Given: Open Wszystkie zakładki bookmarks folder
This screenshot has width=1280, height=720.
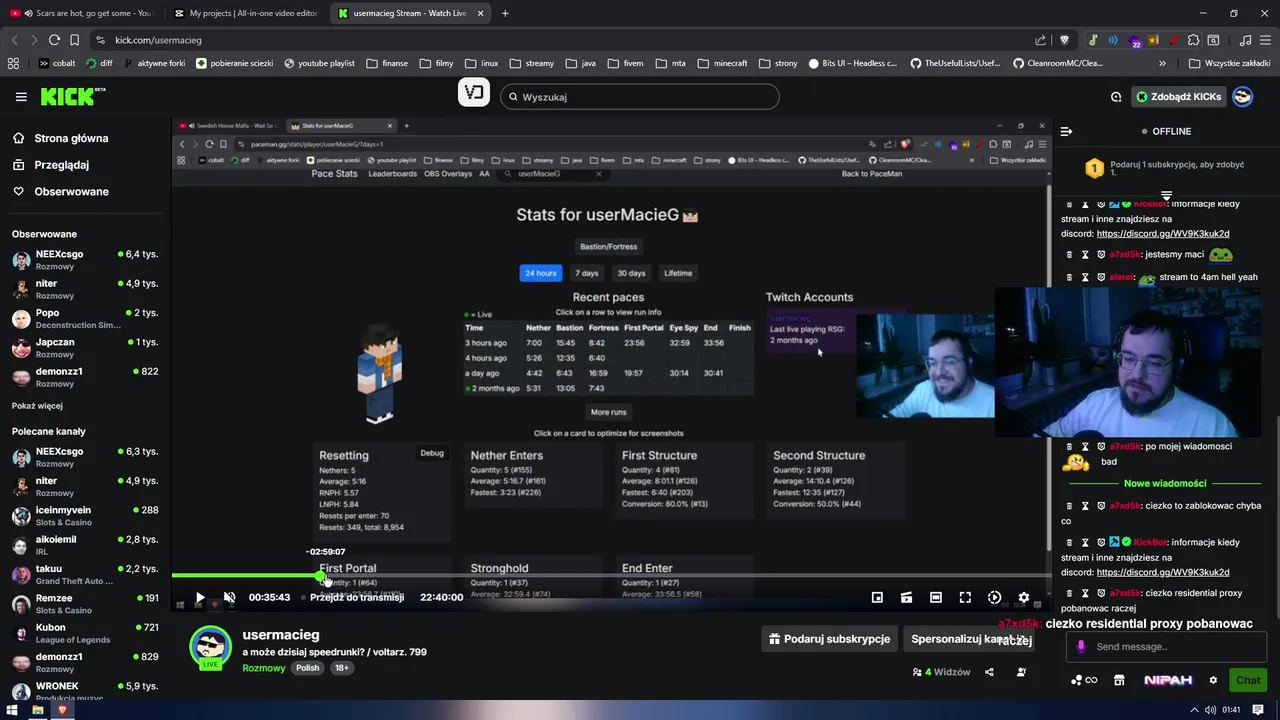Looking at the screenshot, I should point(1229,63).
